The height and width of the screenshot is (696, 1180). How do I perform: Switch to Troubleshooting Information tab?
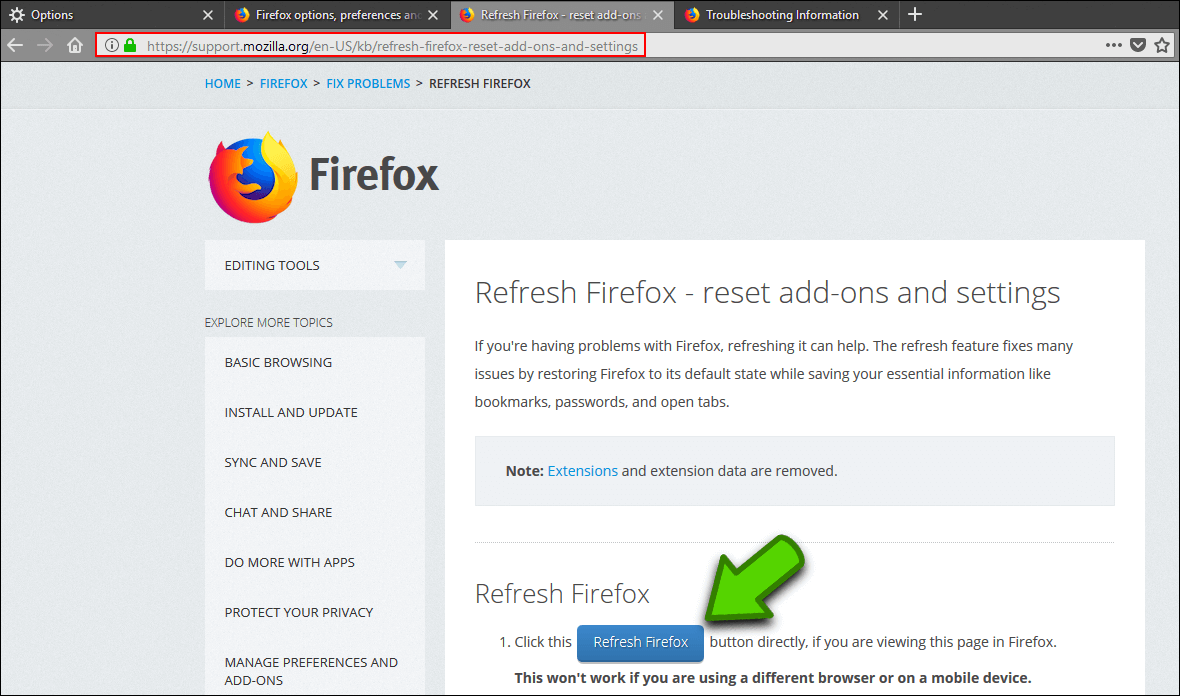tap(786, 15)
